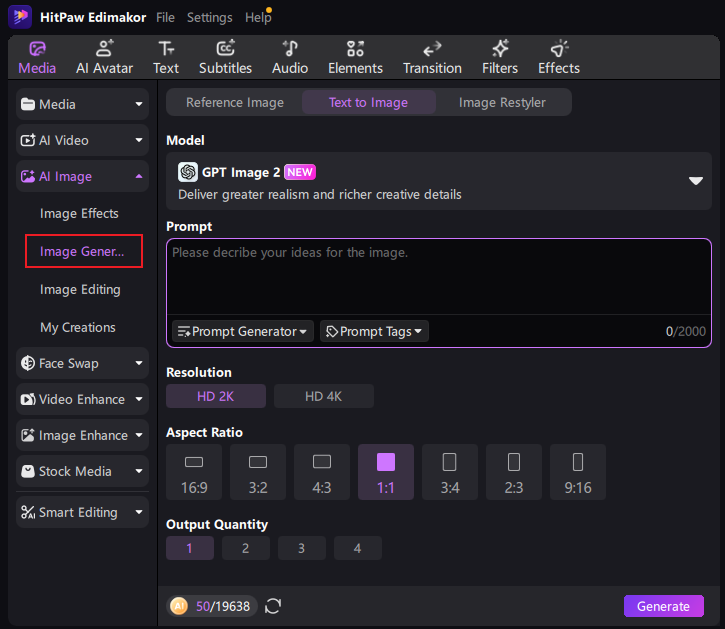Expand the Video Enhance sidebar arrow
This screenshot has width=725, height=629.
coord(139,399)
